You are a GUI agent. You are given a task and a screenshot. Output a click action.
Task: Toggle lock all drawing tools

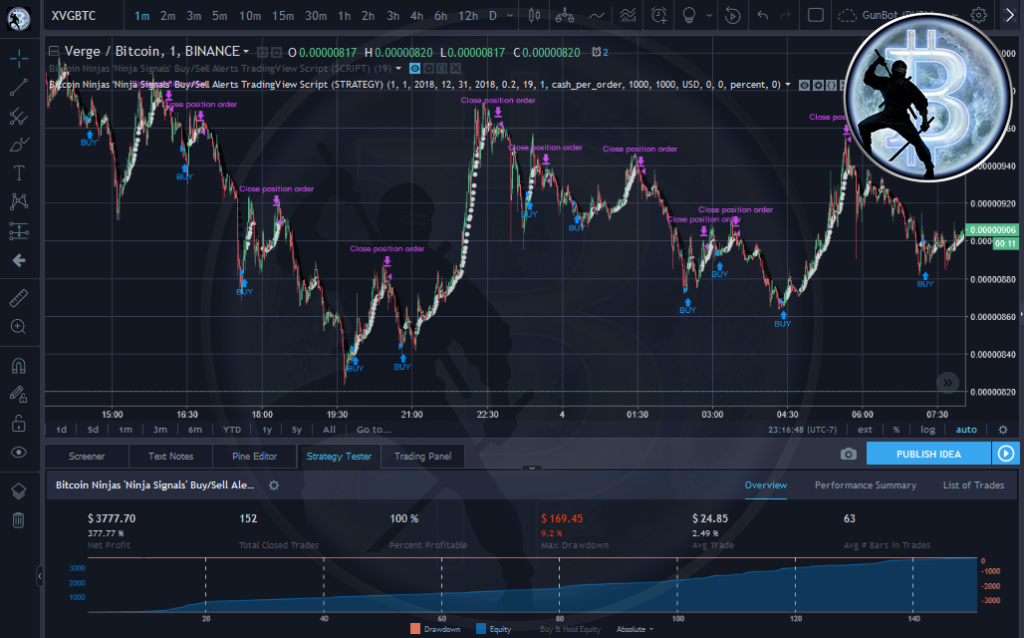(x=19, y=424)
